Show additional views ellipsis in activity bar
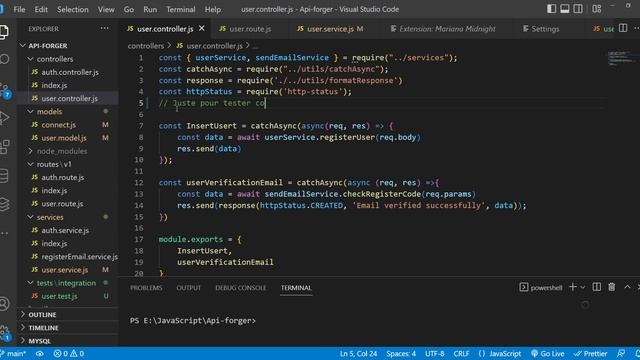This screenshot has width=640, height=360. [x=4, y=233]
